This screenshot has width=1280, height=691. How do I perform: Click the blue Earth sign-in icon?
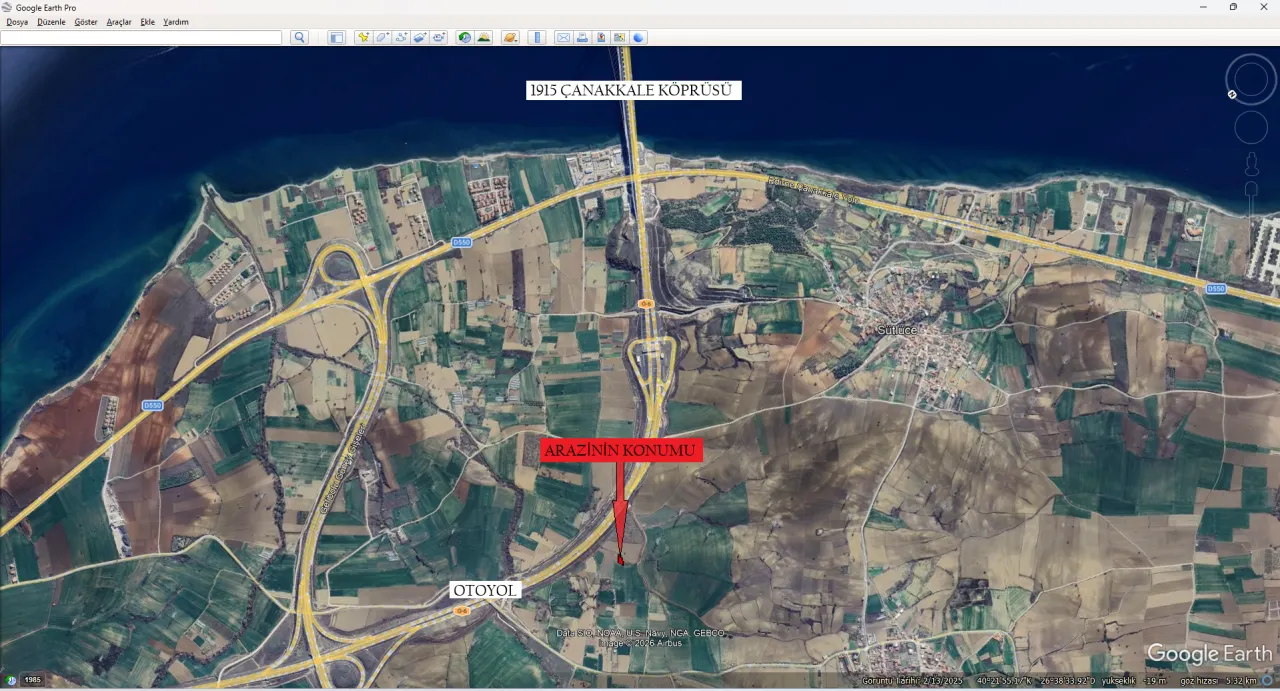(x=639, y=38)
